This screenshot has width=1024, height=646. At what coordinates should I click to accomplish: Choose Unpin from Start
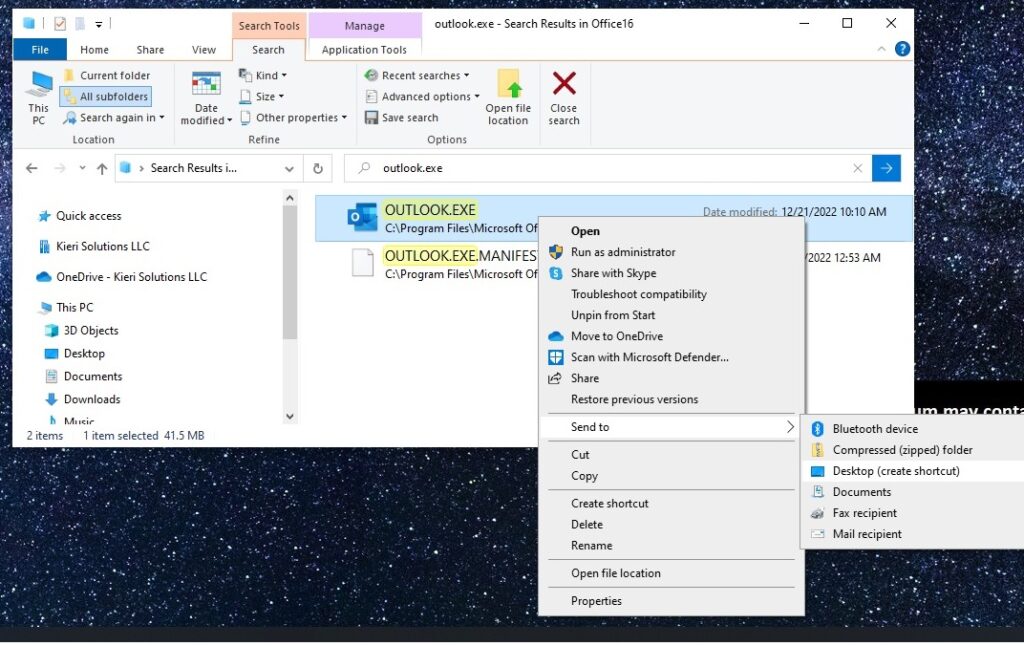point(671,315)
